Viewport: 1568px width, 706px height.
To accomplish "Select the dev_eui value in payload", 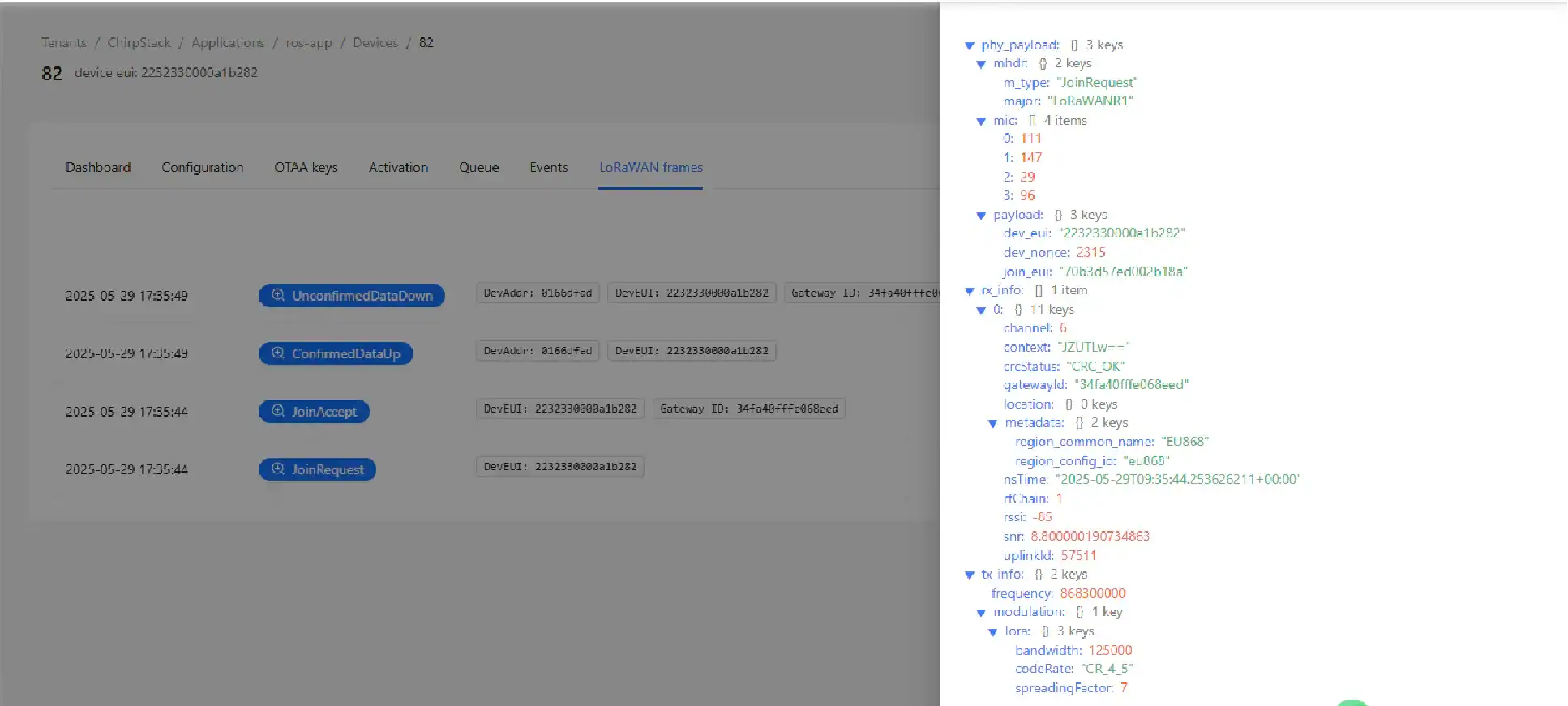I will click(1121, 233).
